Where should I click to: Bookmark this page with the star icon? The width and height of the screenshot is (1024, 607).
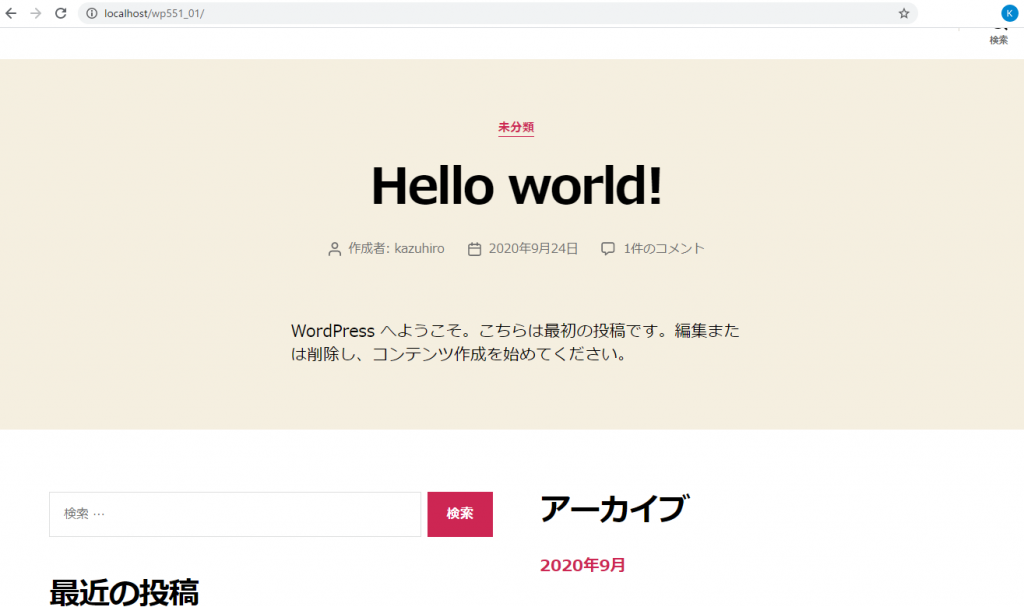click(x=903, y=13)
